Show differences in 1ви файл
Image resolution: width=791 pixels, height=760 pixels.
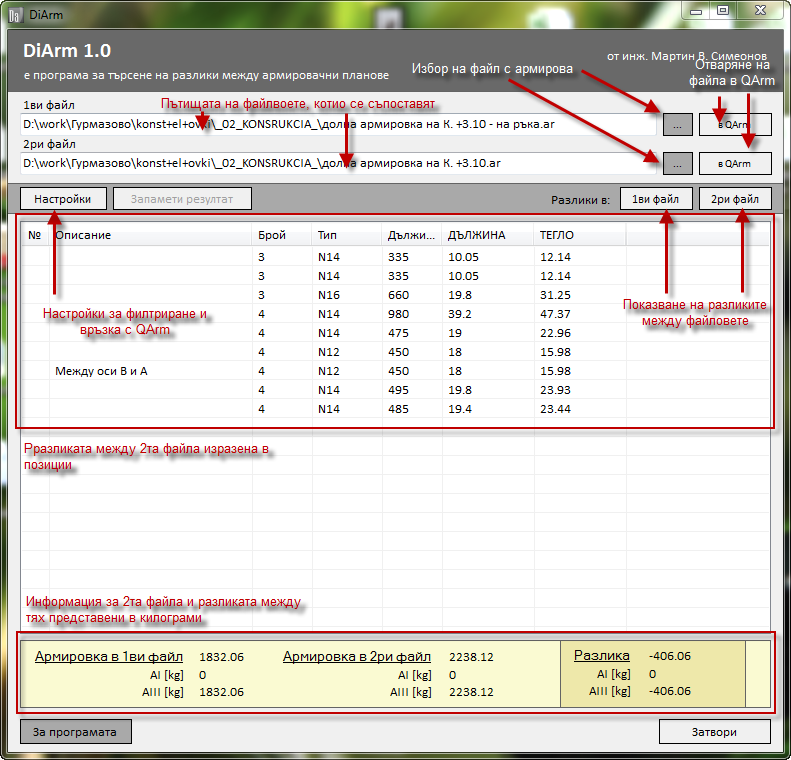655,199
